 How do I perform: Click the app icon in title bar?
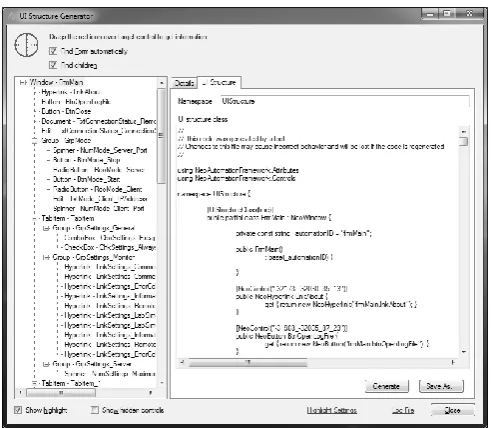[12, 16]
